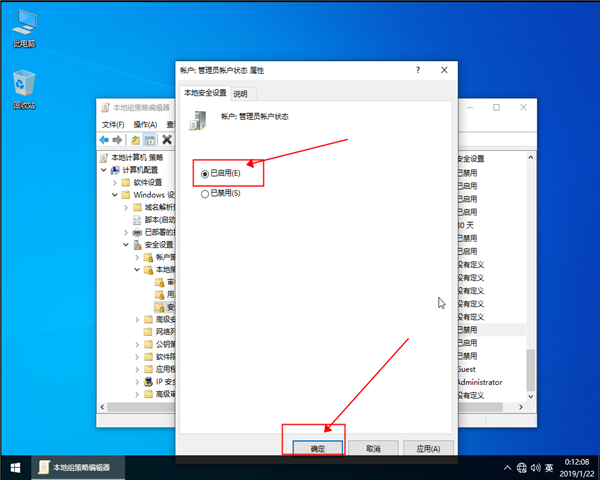Click the delete X icon in toolbar
The image size is (600, 480).
click(167, 139)
